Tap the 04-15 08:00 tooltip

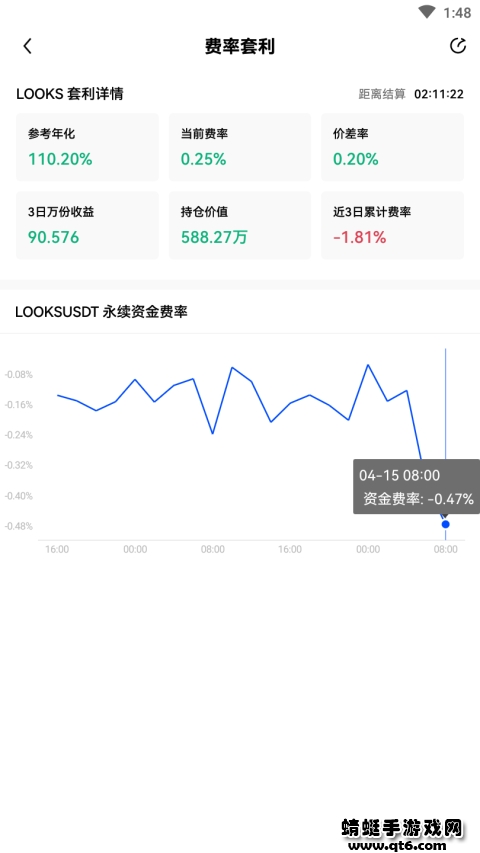[416, 486]
